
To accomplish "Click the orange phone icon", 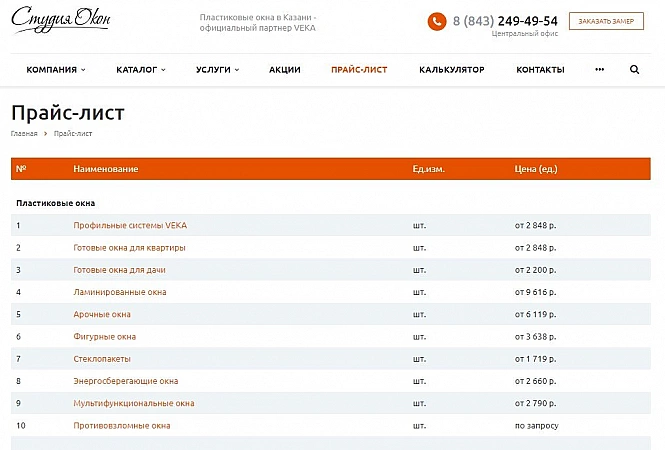I will [x=437, y=22].
